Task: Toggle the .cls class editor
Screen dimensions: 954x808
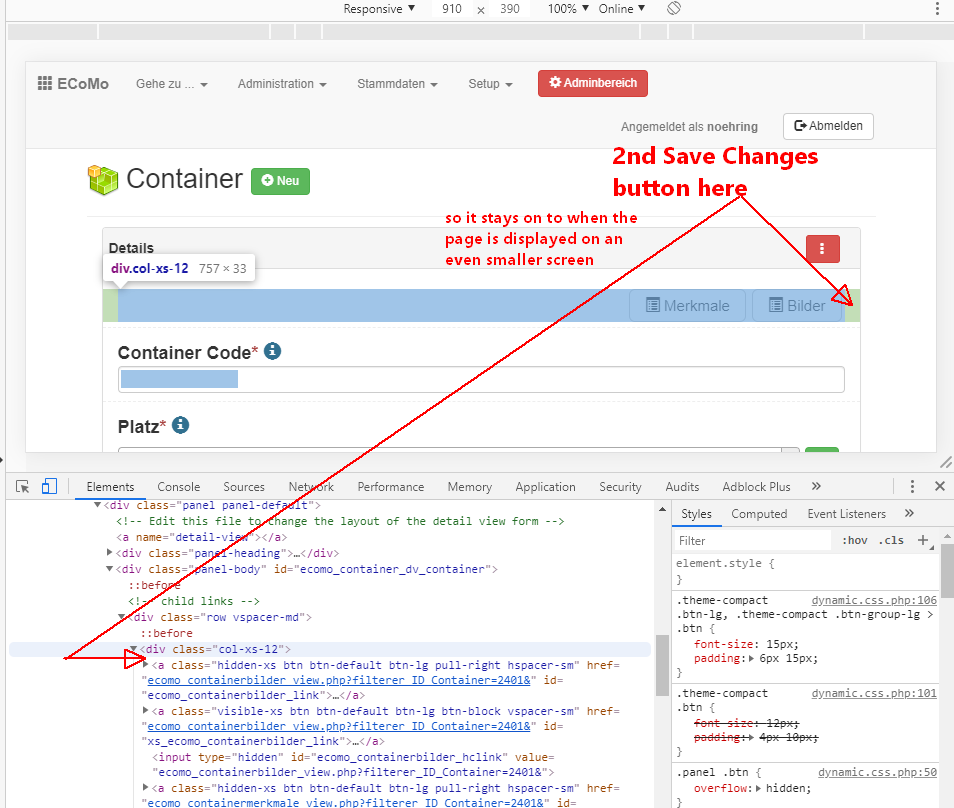Action: [891, 540]
